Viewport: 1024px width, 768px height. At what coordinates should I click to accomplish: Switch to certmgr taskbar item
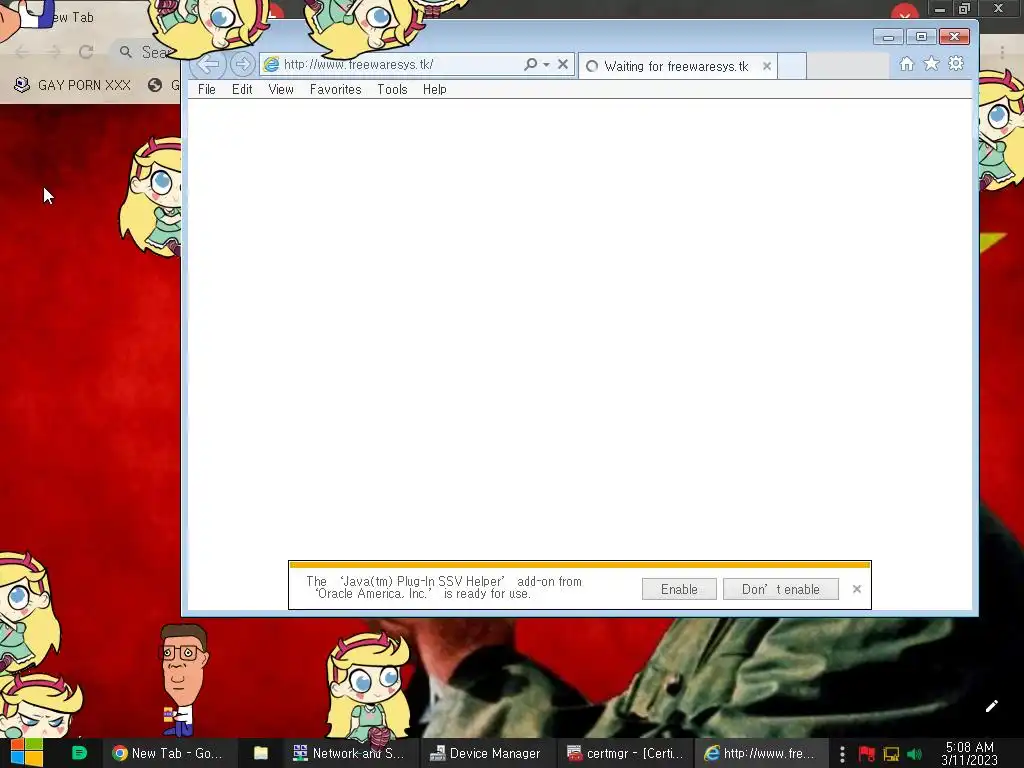coord(625,753)
